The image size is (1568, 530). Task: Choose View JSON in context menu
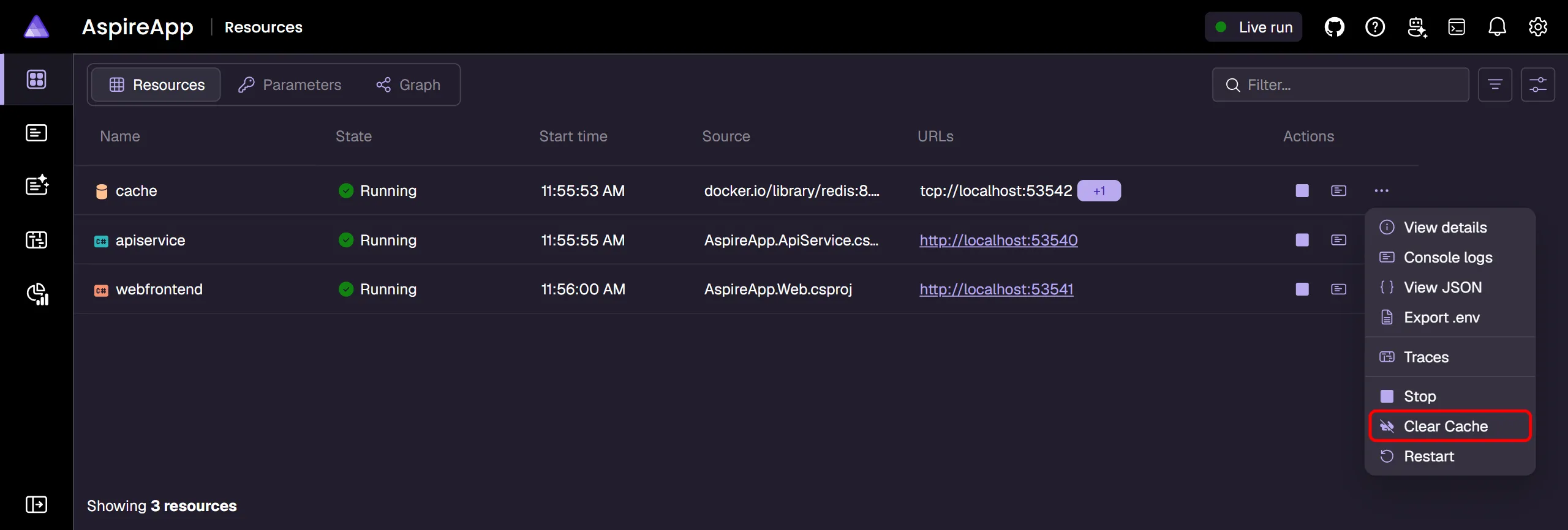(1450, 288)
